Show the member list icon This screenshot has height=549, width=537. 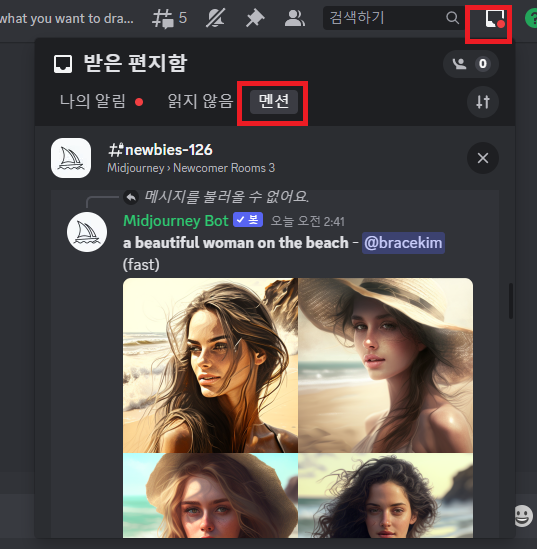pos(294,18)
